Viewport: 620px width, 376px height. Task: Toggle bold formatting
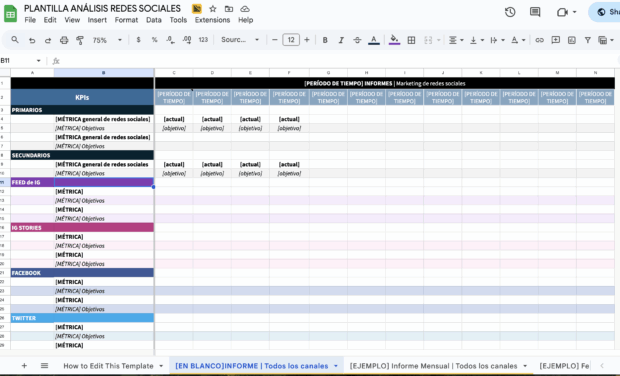325,40
